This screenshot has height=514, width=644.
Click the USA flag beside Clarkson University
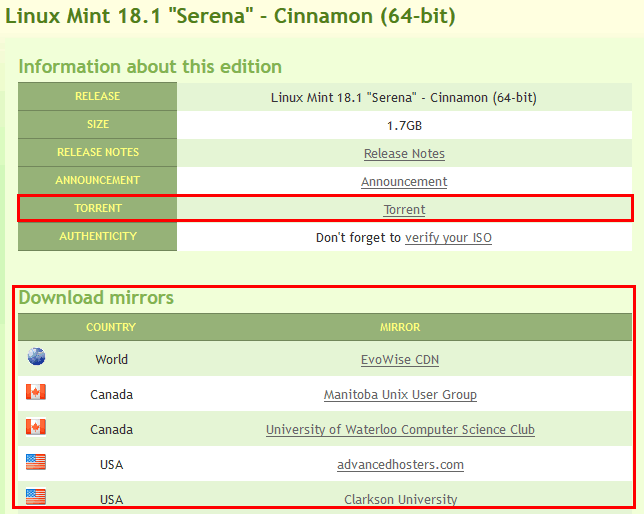(36, 497)
